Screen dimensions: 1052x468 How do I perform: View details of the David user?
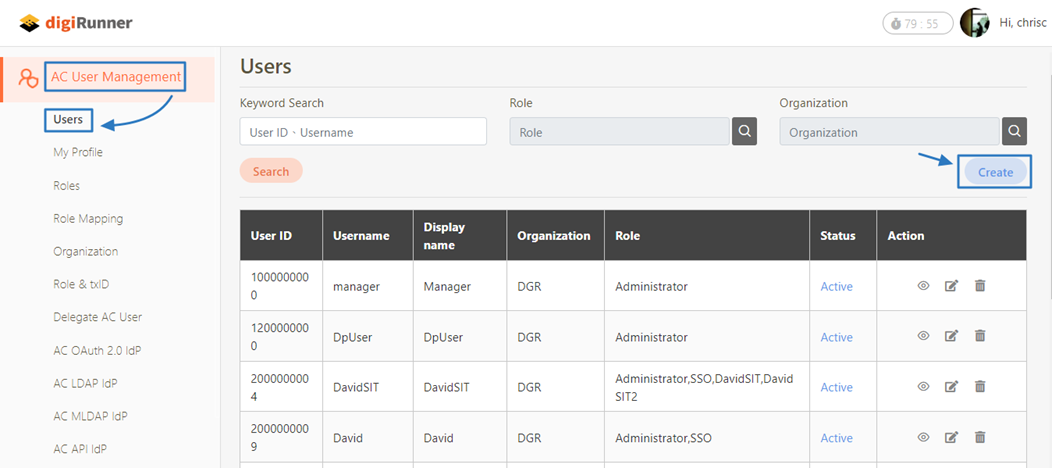pyautogui.click(x=923, y=438)
